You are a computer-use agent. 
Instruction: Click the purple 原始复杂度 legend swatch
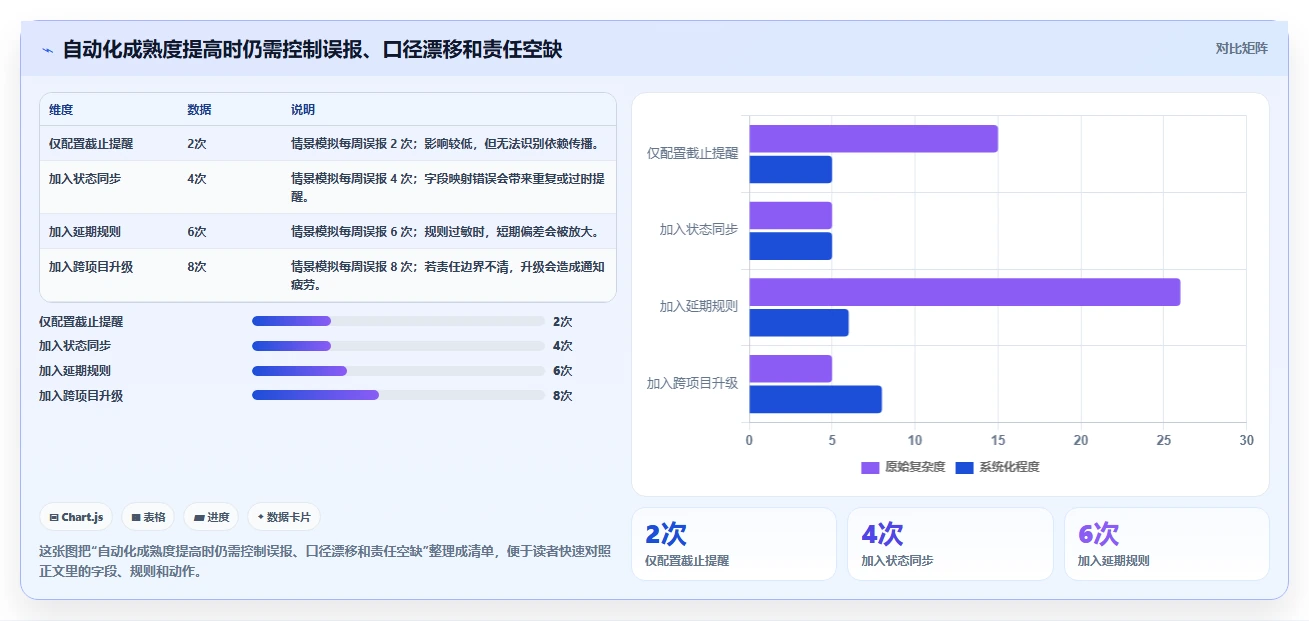point(870,467)
